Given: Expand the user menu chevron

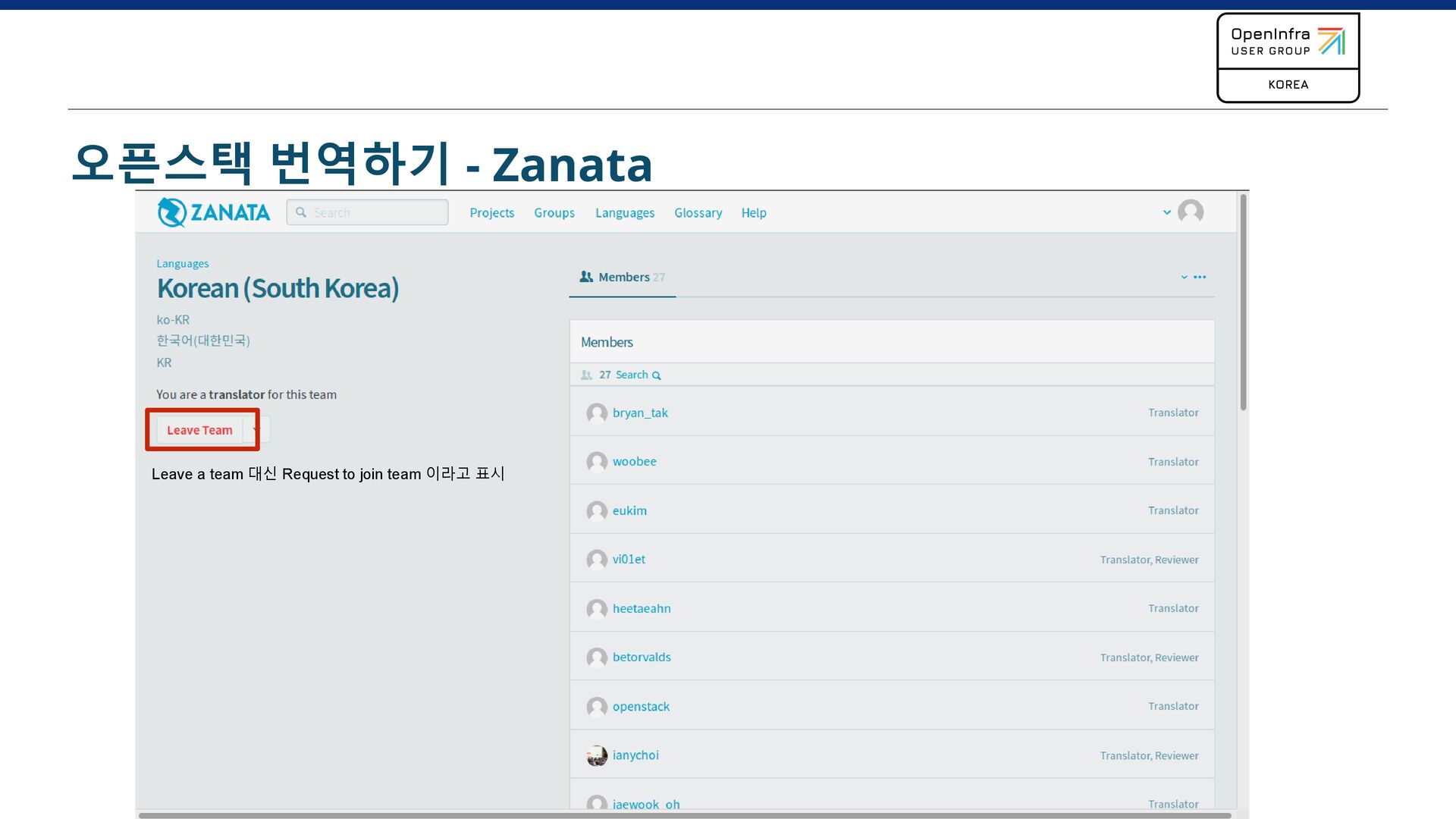Looking at the screenshot, I should coord(1167,212).
